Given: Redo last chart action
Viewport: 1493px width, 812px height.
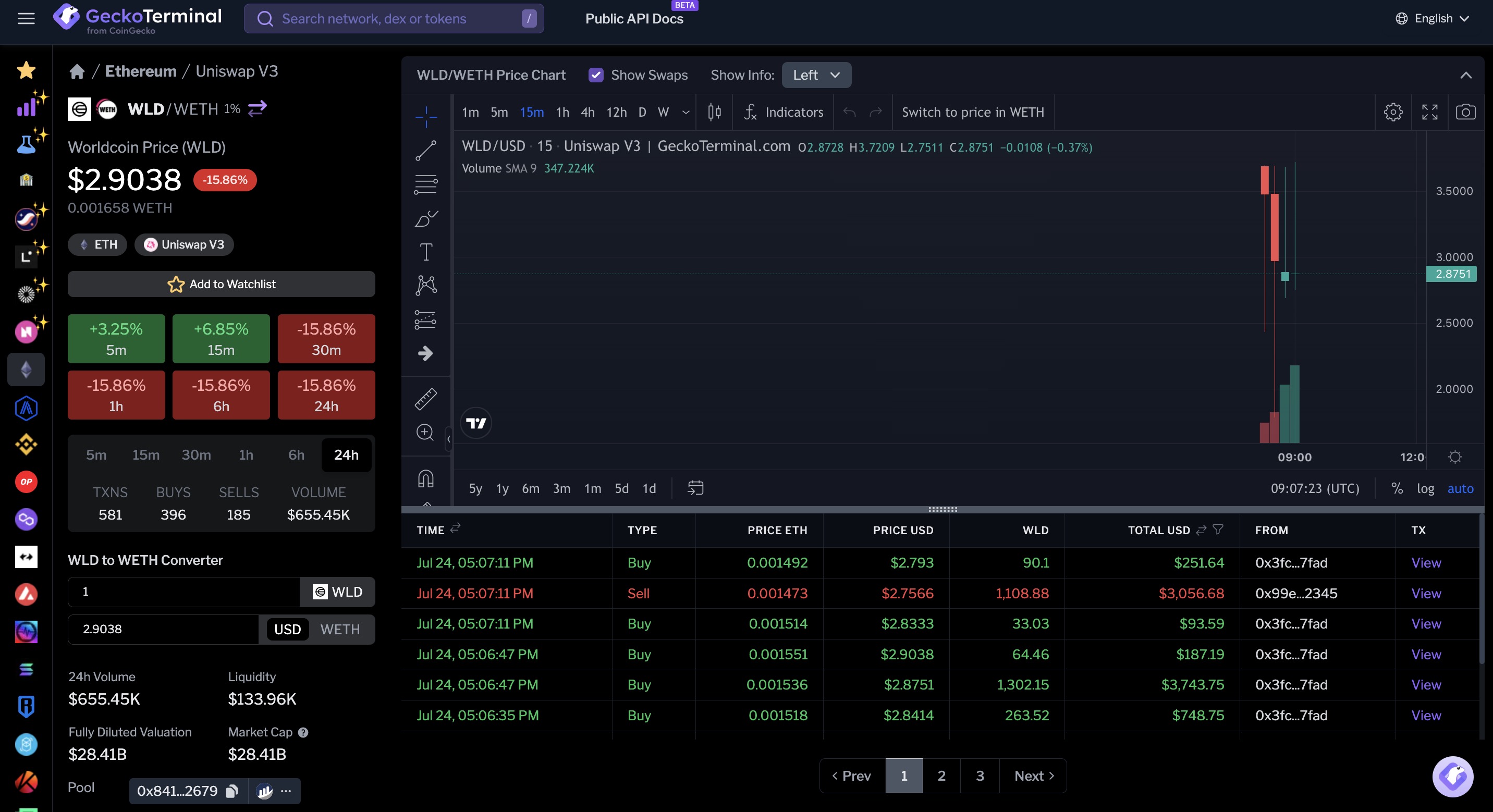Looking at the screenshot, I should click(x=876, y=112).
